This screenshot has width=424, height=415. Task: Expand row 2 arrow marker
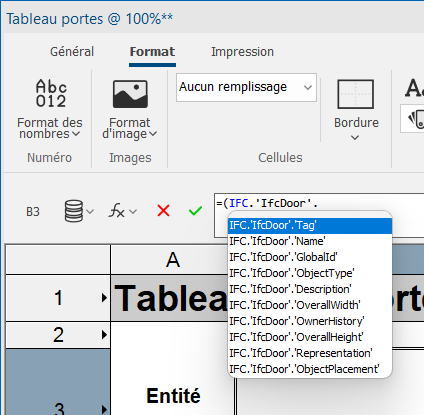104,334
